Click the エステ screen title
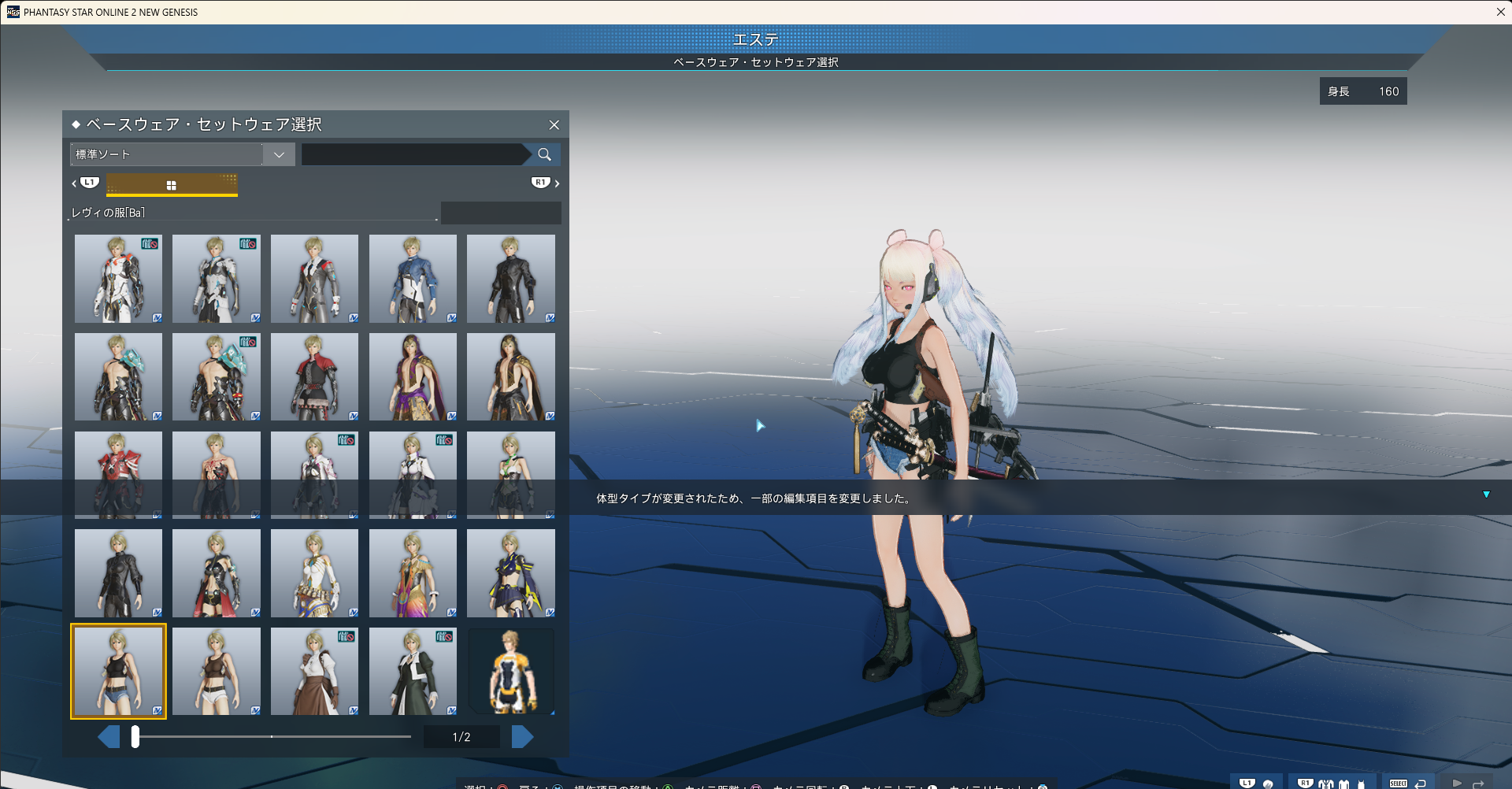This screenshot has height=789, width=1512. (756, 39)
